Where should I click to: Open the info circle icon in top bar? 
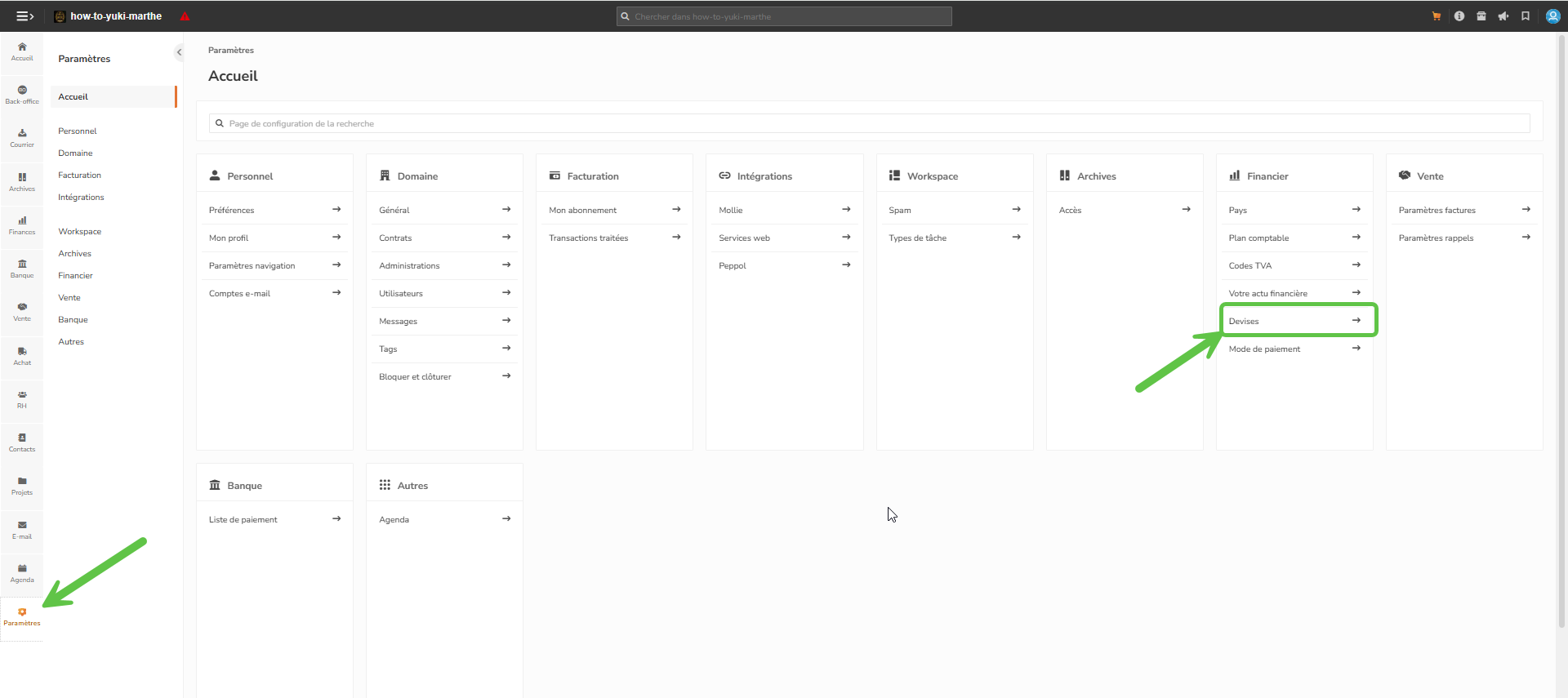point(1459,16)
